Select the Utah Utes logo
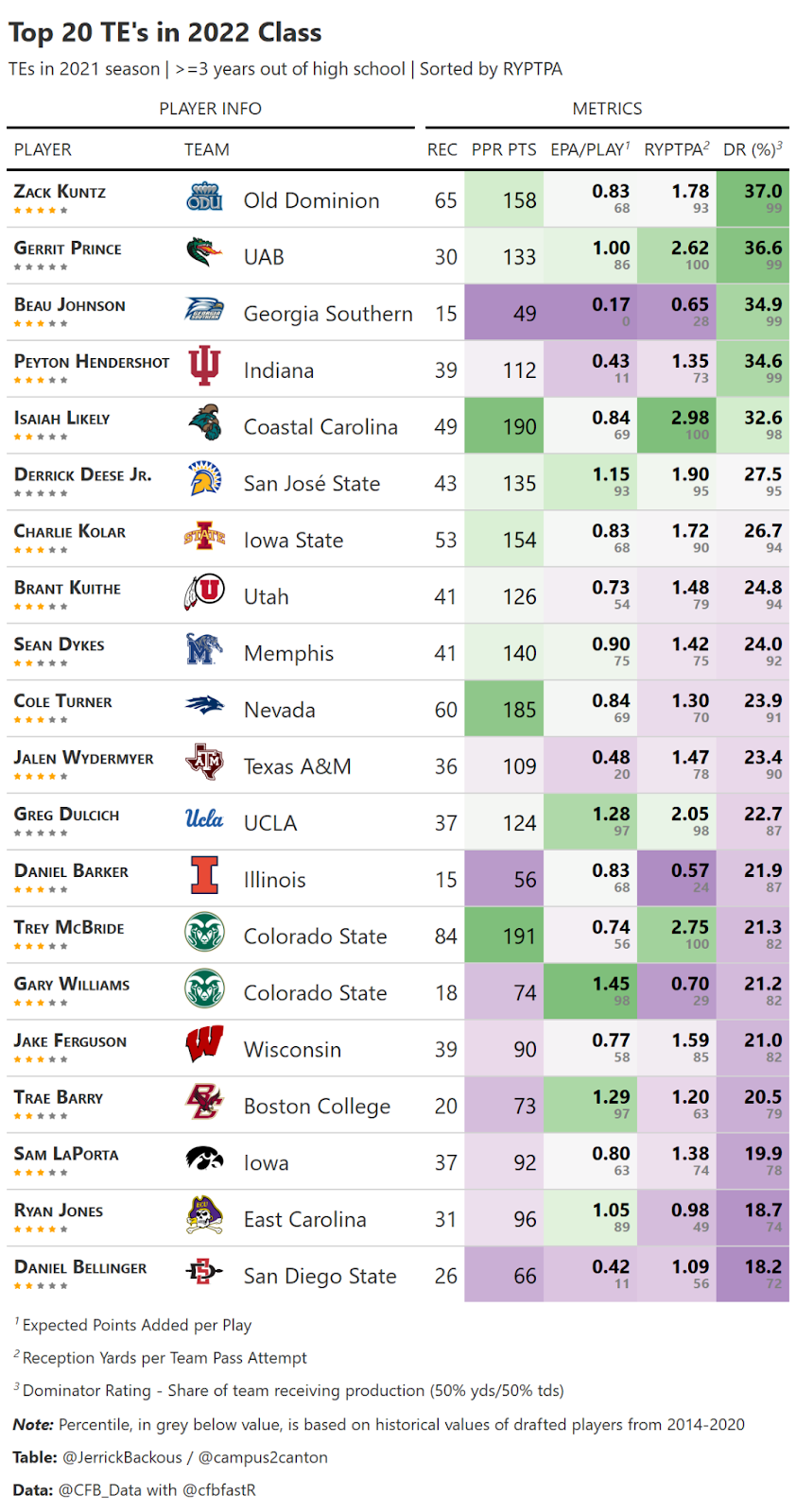The width and height of the screenshot is (796, 1512). coord(204,593)
